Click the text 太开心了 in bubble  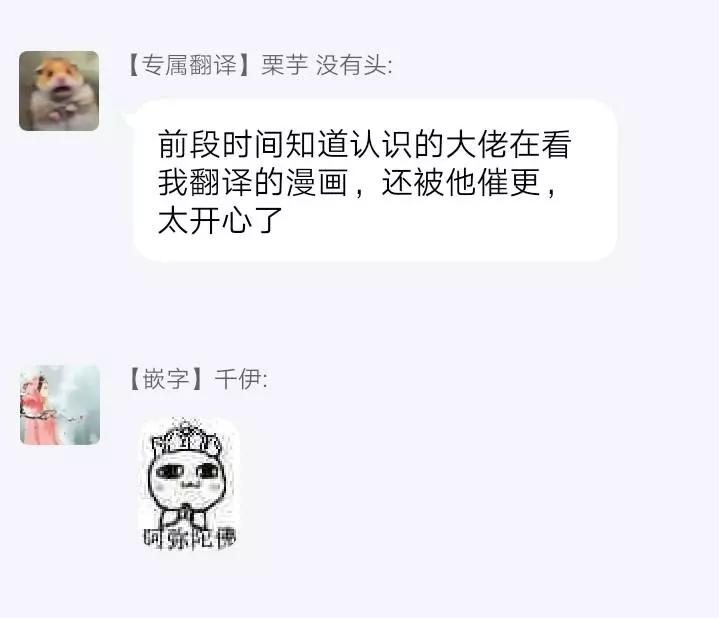(220, 221)
